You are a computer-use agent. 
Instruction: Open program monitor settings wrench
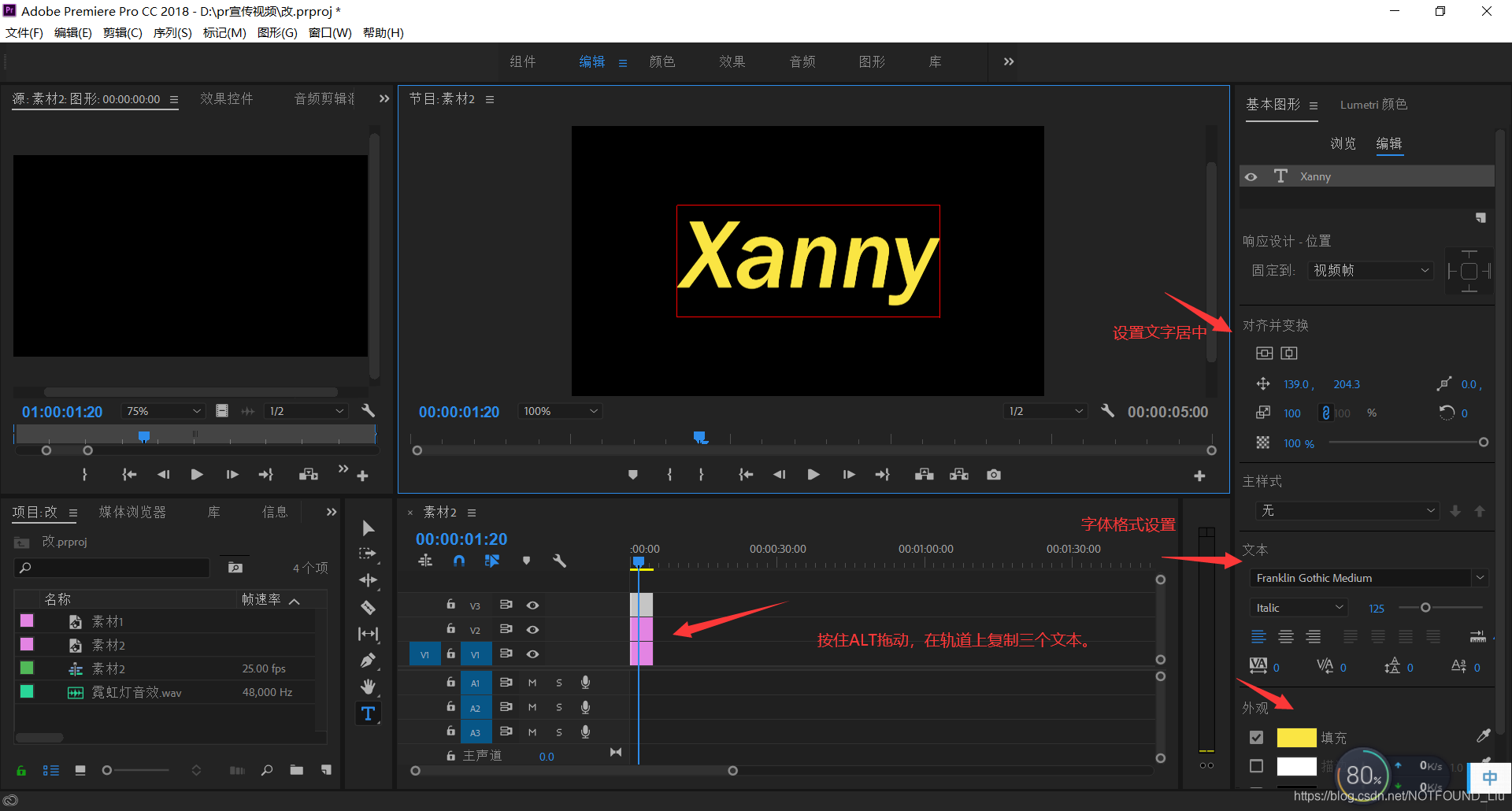pyautogui.click(x=1107, y=411)
